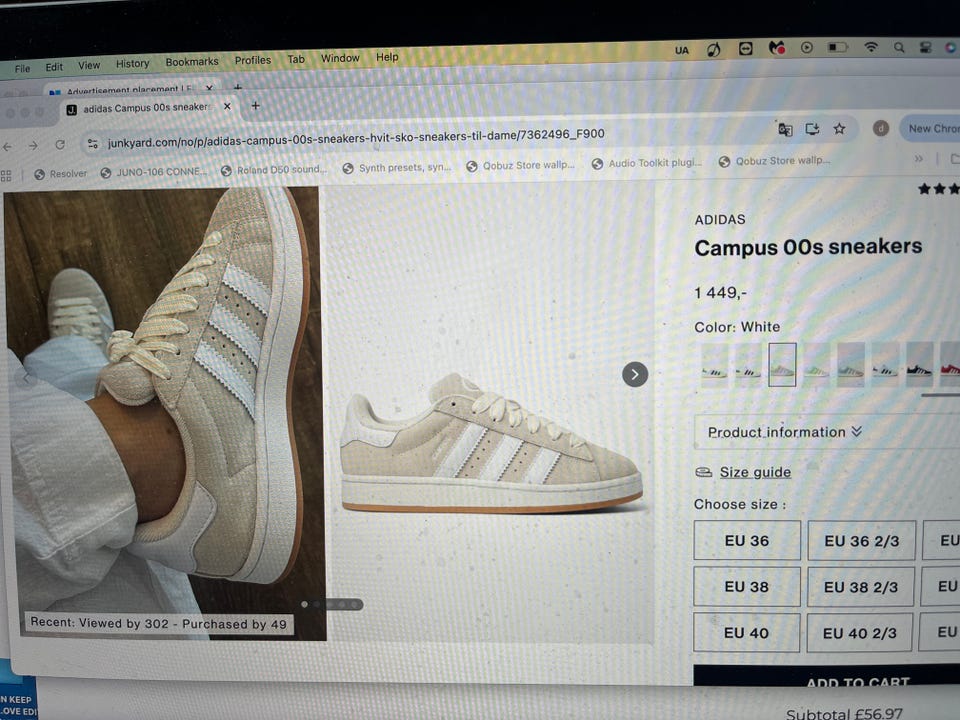Image resolution: width=960 pixels, height=720 pixels.
Task: Select the first sneaker color thumbnail
Action: tap(714, 366)
